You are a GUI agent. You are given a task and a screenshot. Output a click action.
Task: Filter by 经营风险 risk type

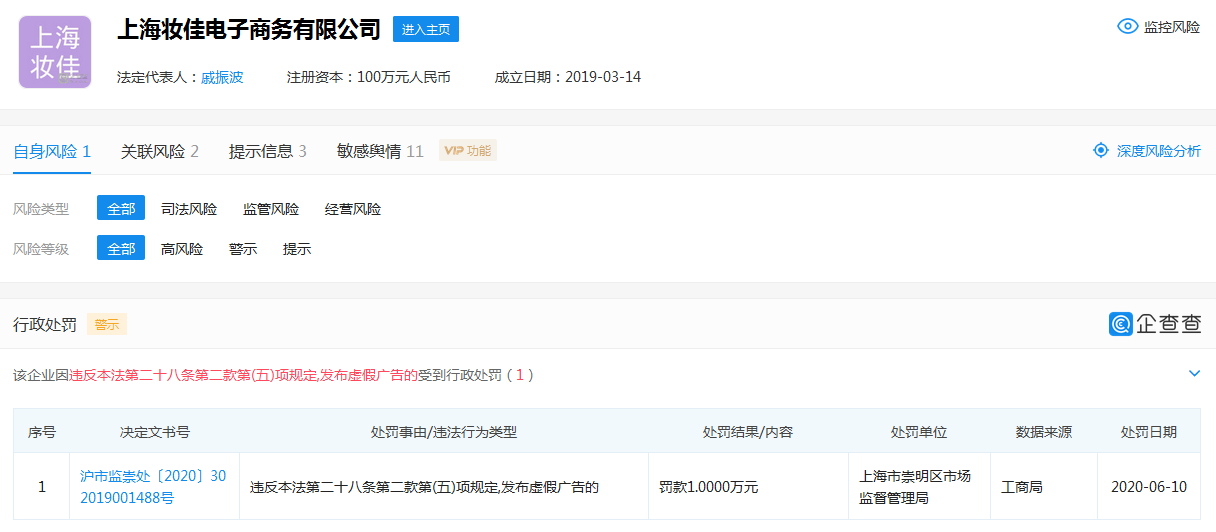click(353, 209)
